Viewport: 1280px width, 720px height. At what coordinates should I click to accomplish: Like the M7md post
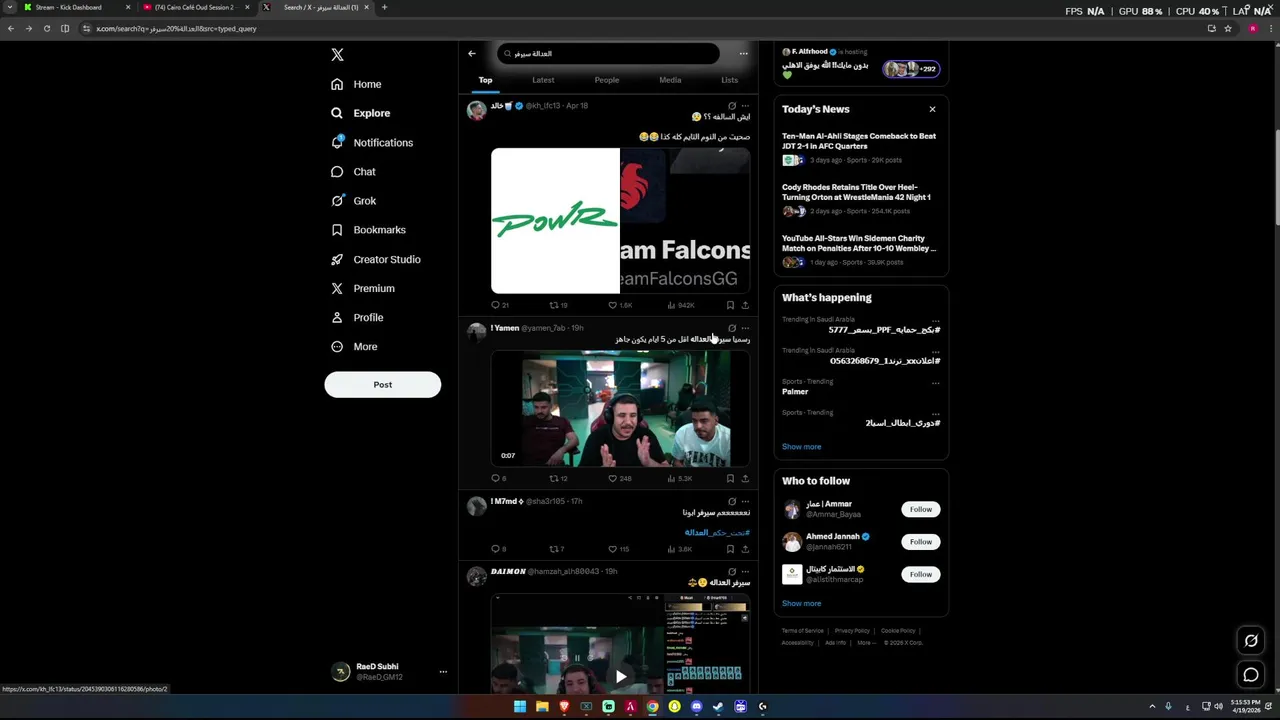[x=619, y=549]
